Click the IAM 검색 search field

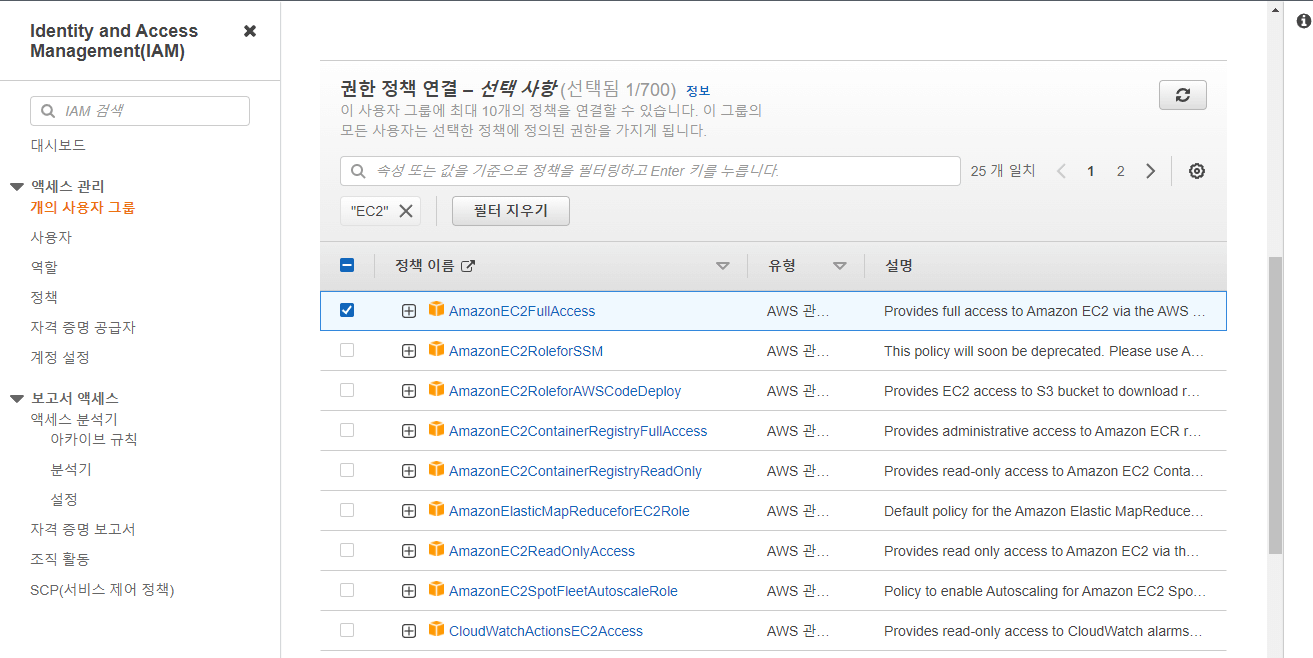click(140, 111)
